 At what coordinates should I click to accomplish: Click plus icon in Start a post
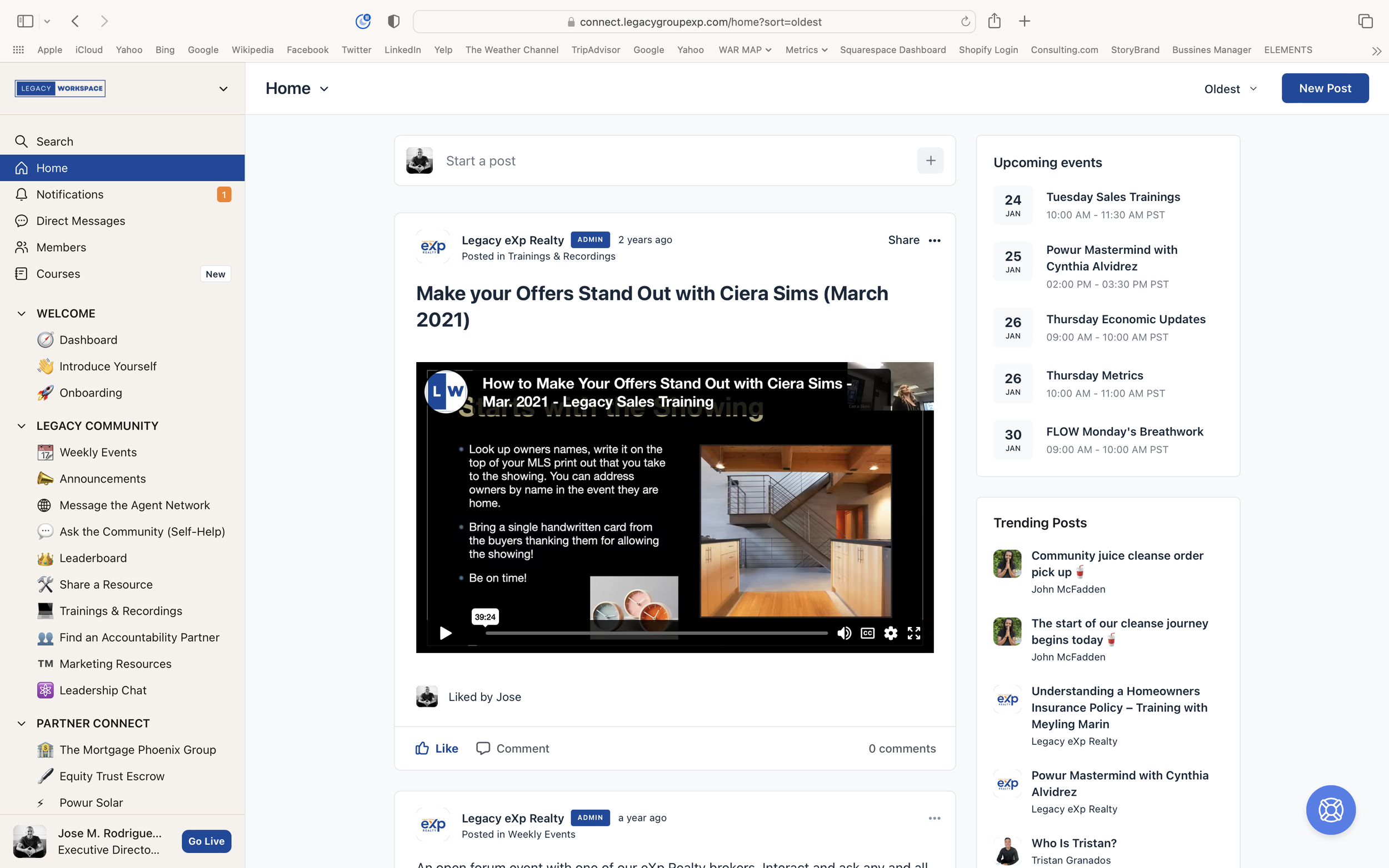click(930, 160)
